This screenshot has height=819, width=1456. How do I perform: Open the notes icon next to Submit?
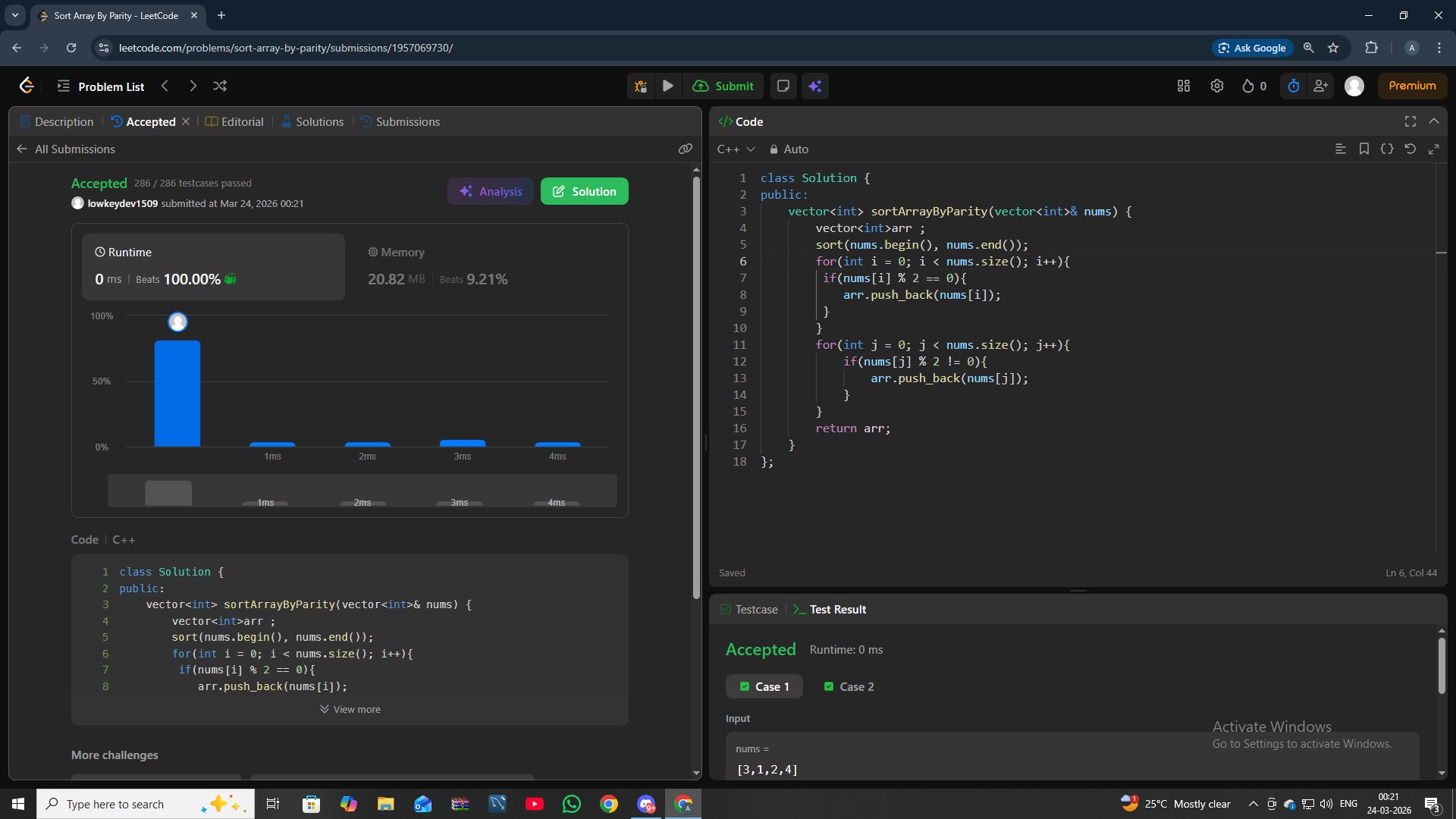[x=783, y=86]
